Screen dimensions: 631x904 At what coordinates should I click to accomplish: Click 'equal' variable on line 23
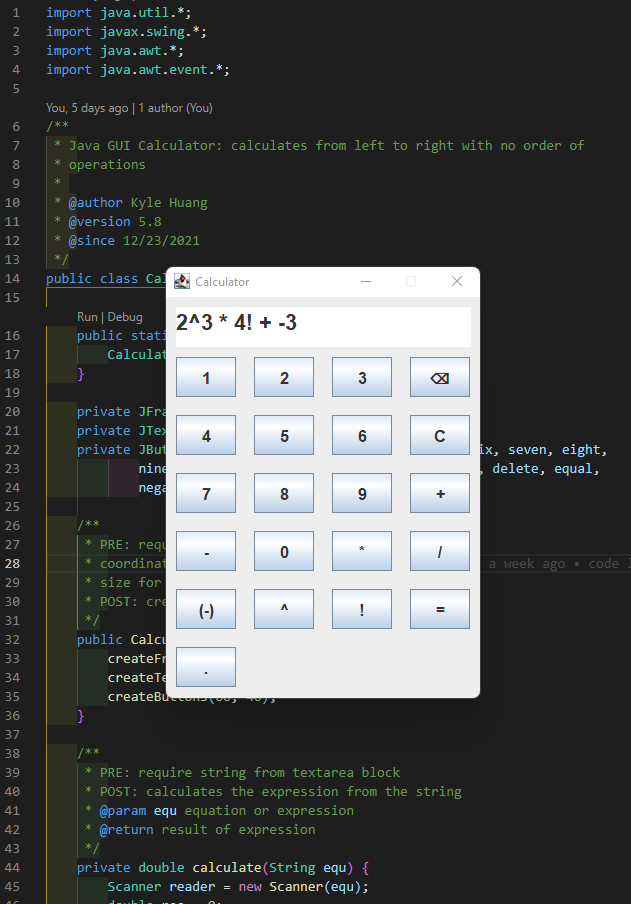[573, 469]
